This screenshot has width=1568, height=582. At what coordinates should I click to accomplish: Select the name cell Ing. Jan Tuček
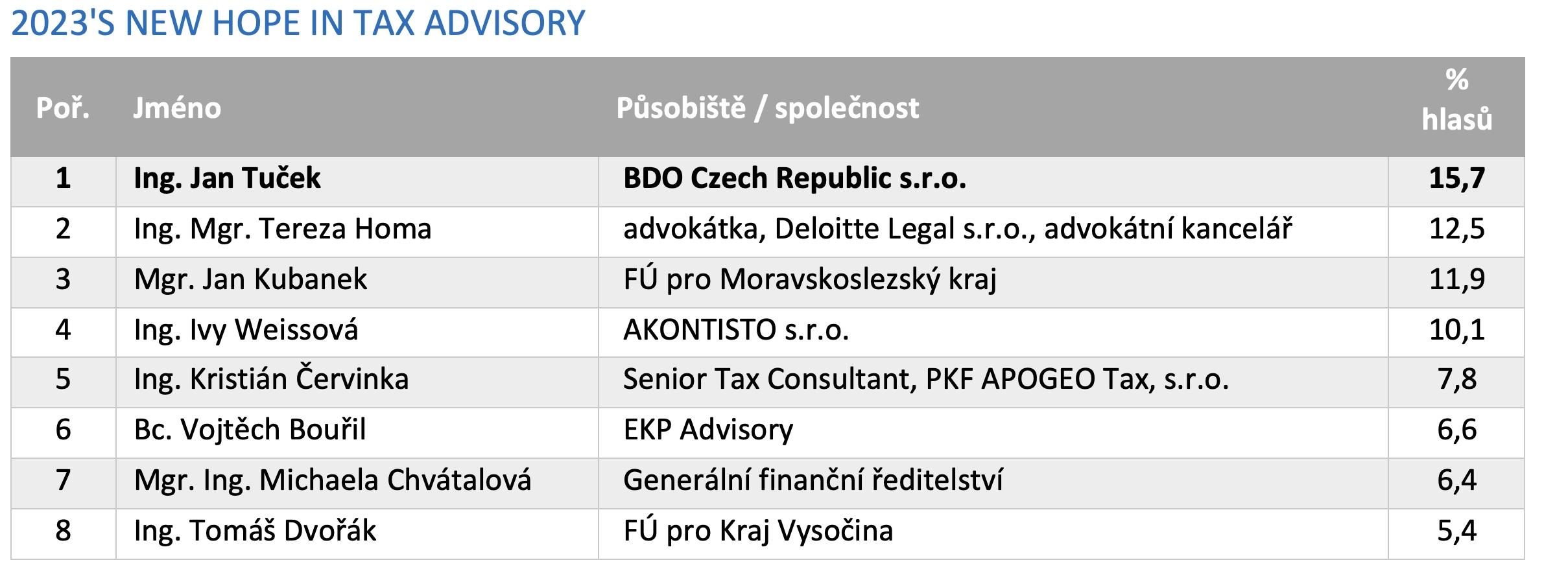[357, 179]
